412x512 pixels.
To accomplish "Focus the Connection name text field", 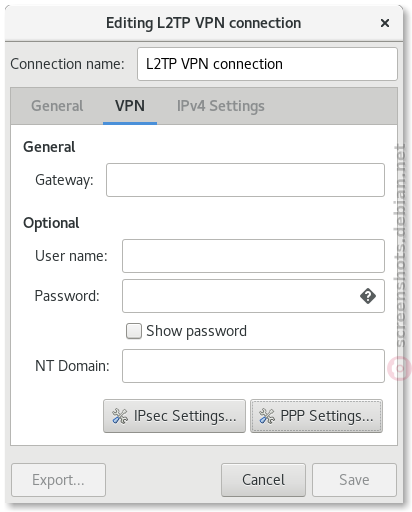I will click(x=267, y=64).
